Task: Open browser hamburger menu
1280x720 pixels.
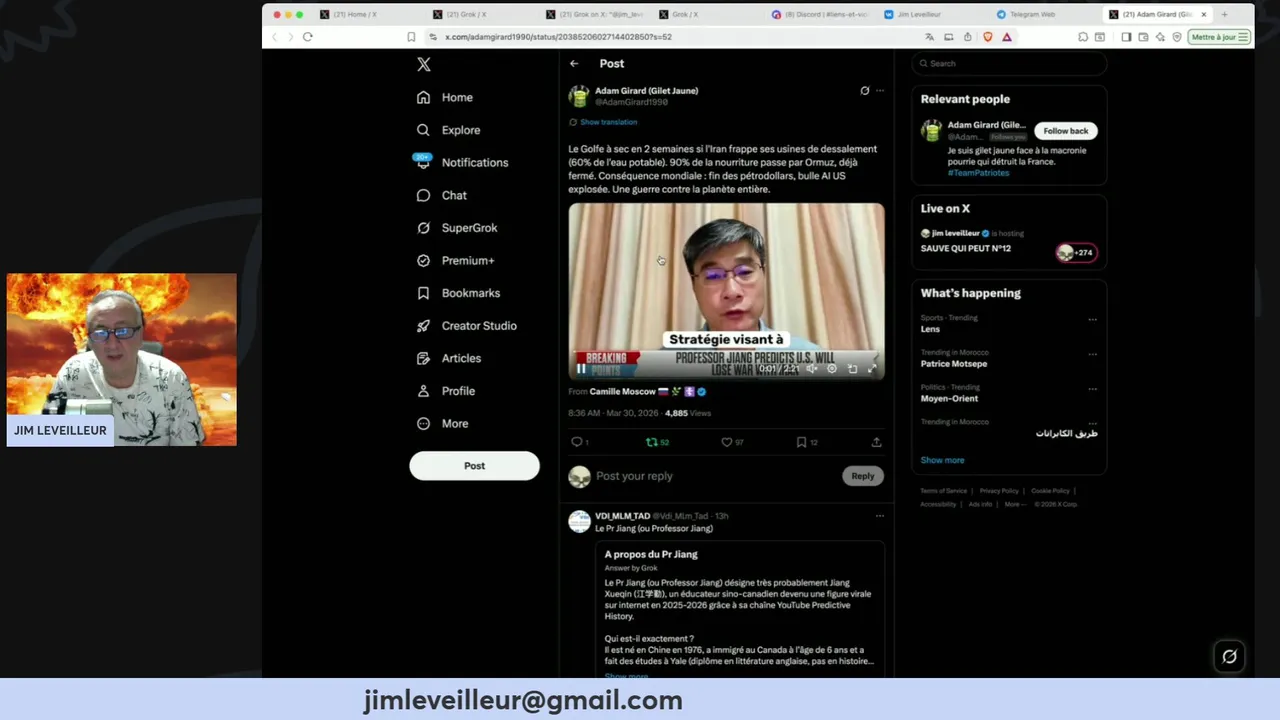Action: pos(1243,37)
